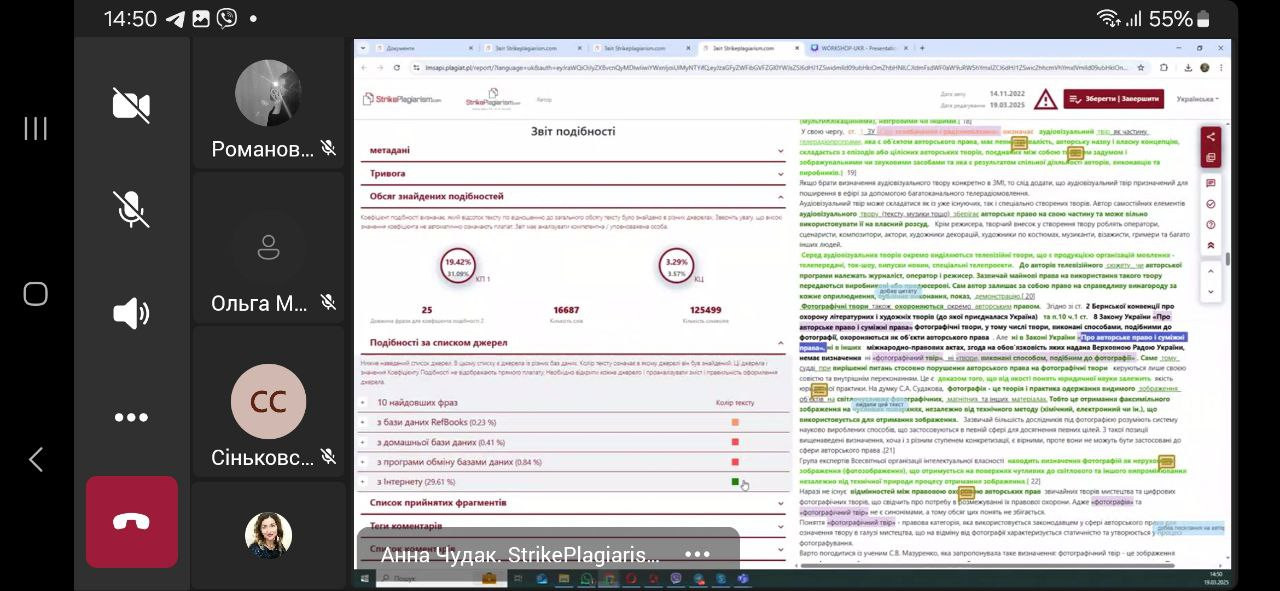Pick the orange color swatch for RefBooks
Screen dimensions: 1280x591
tap(735, 422)
